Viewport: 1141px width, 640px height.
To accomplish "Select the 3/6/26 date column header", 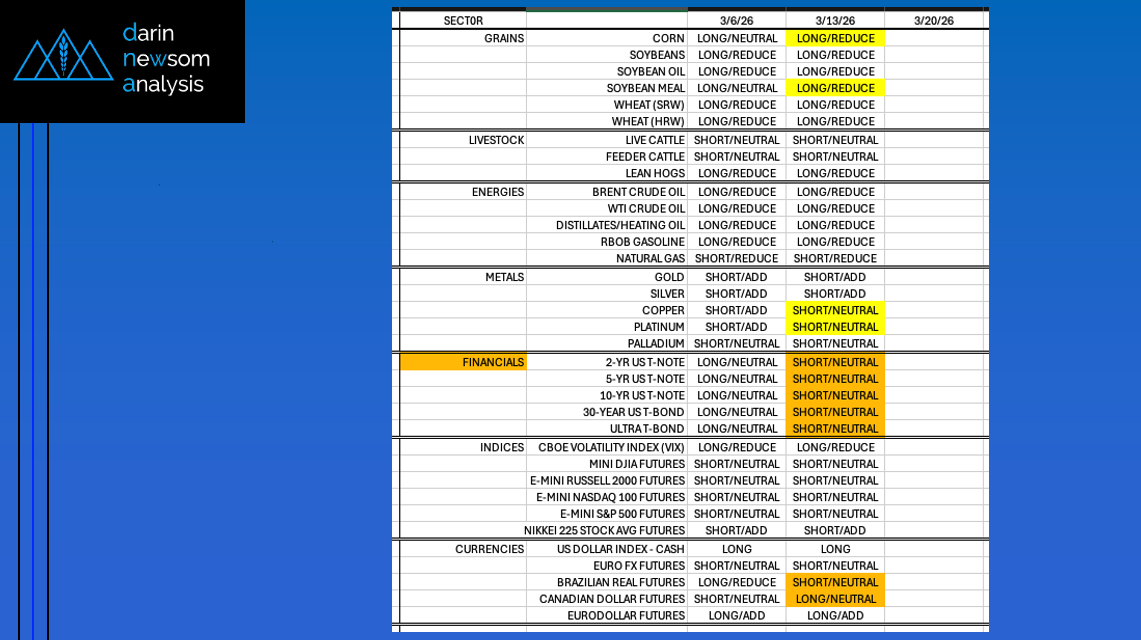I will pos(736,21).
